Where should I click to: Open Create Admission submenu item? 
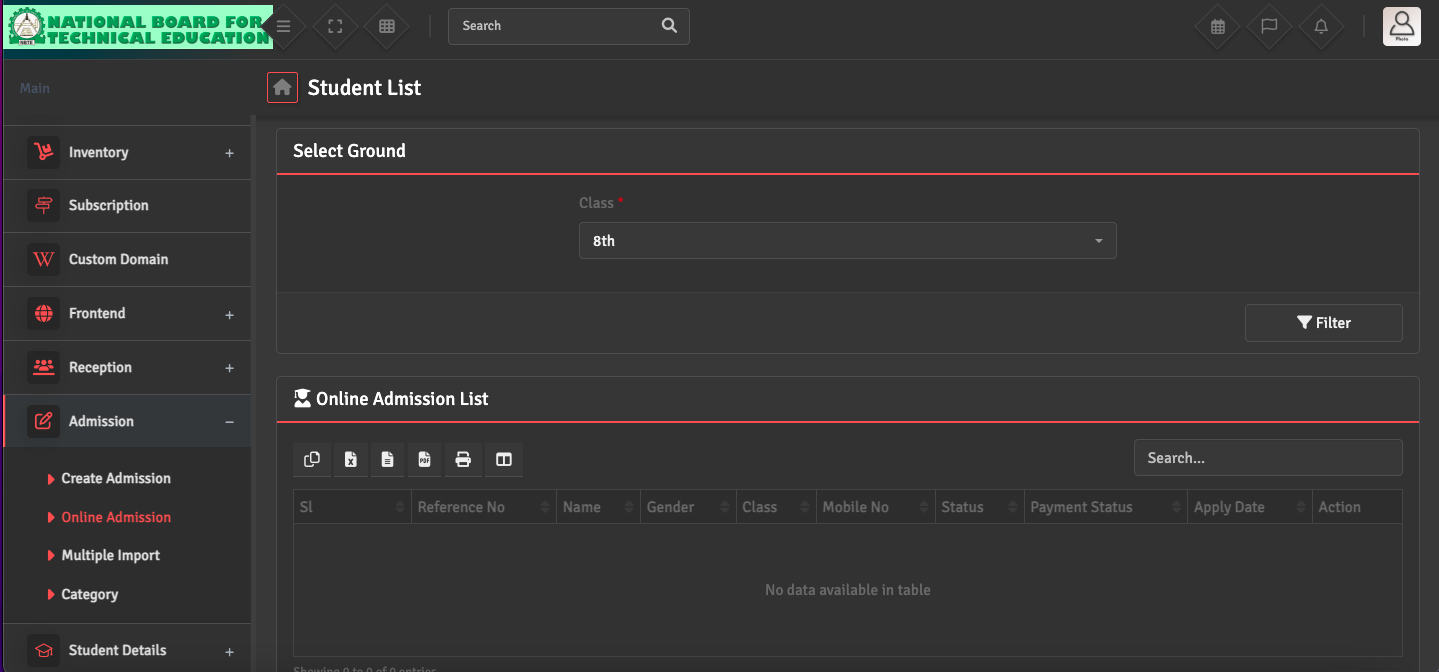[x=116, y=479]
